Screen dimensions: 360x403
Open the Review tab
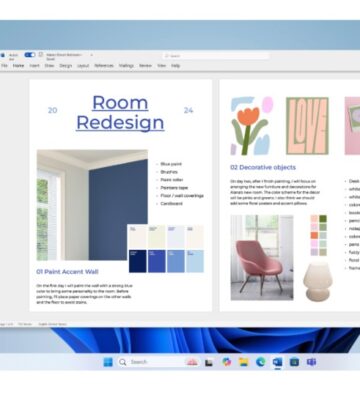pyautogui.click(x=145, y=66)
